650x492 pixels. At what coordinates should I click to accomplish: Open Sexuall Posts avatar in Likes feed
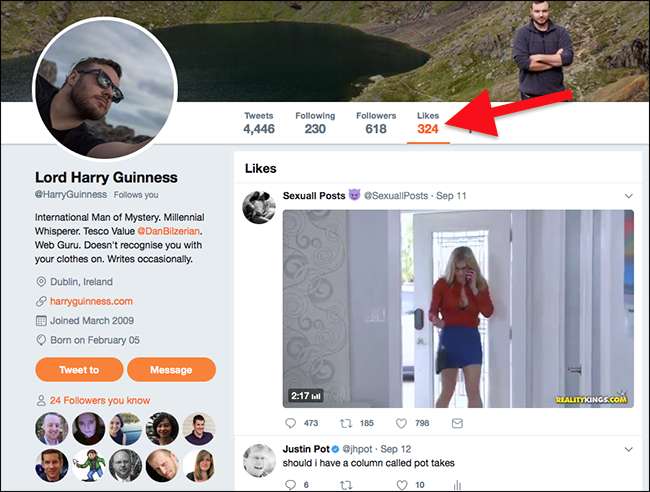coord(259,208)
